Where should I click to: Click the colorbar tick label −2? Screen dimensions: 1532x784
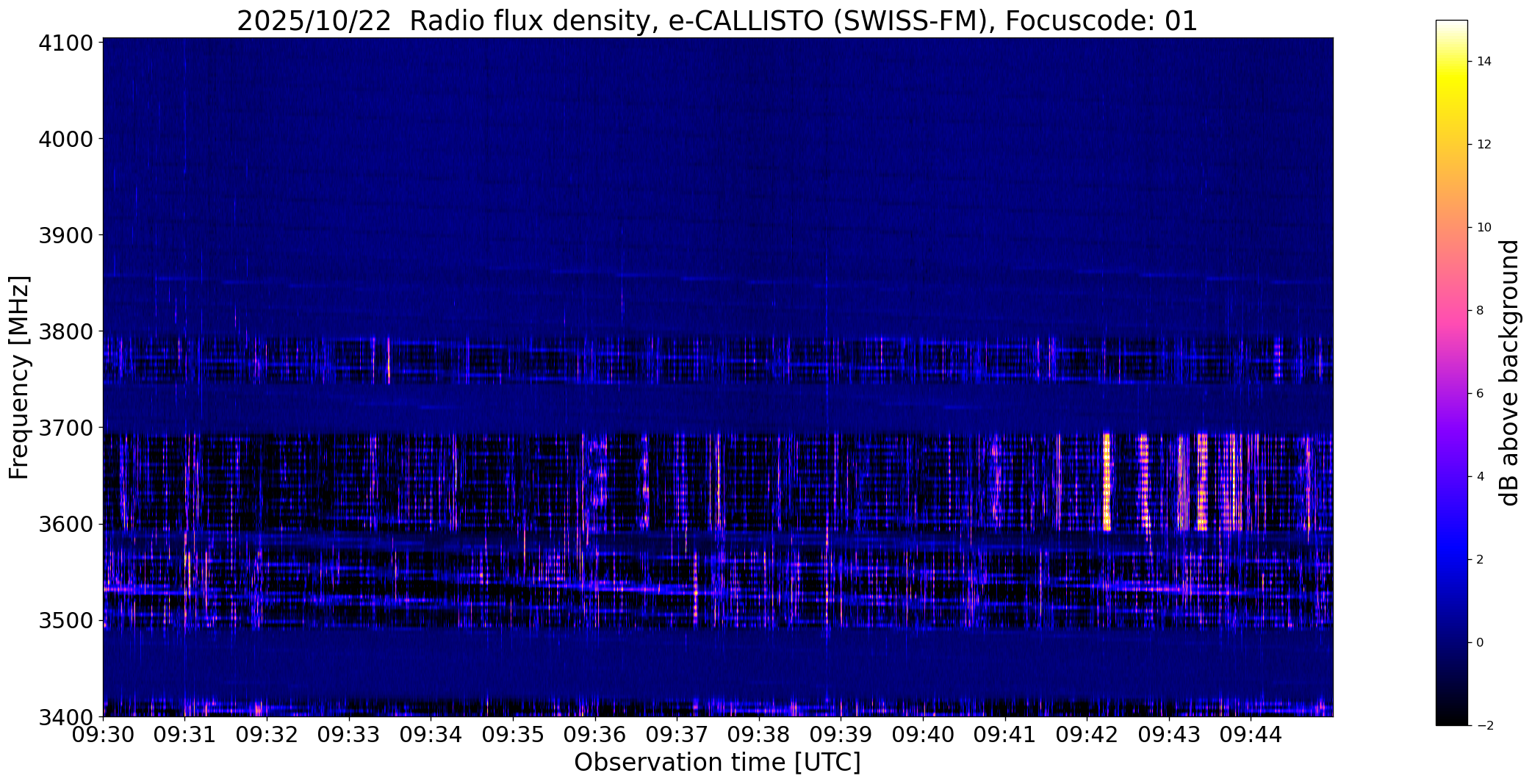pyautogui.click(x=1484, y=725)
